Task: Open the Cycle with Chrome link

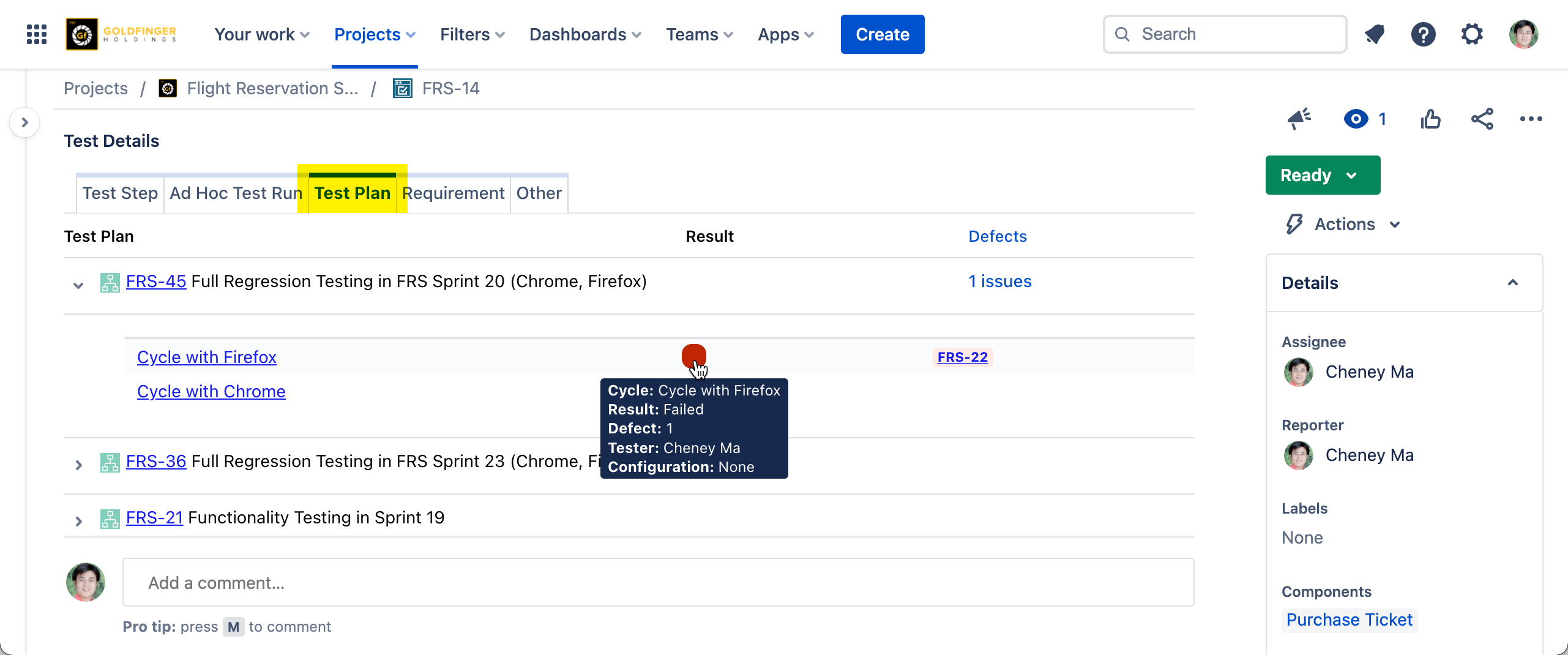Action: coord(211,392)
